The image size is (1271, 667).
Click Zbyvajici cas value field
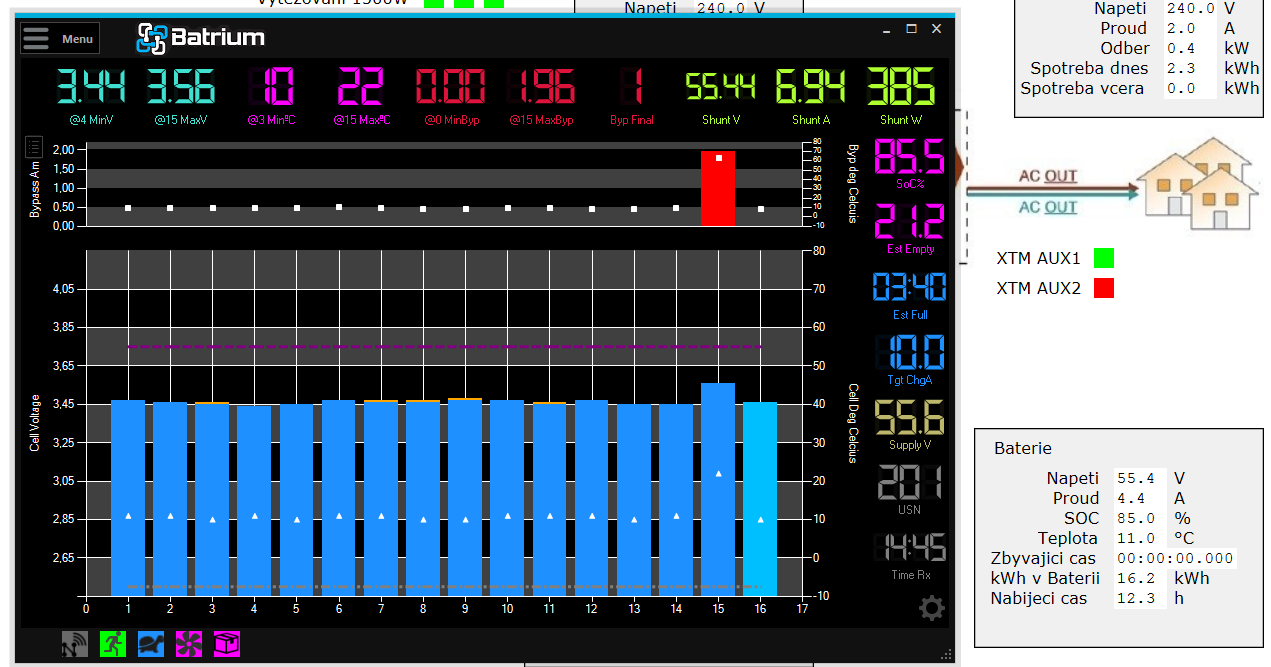coord(1175,558)
